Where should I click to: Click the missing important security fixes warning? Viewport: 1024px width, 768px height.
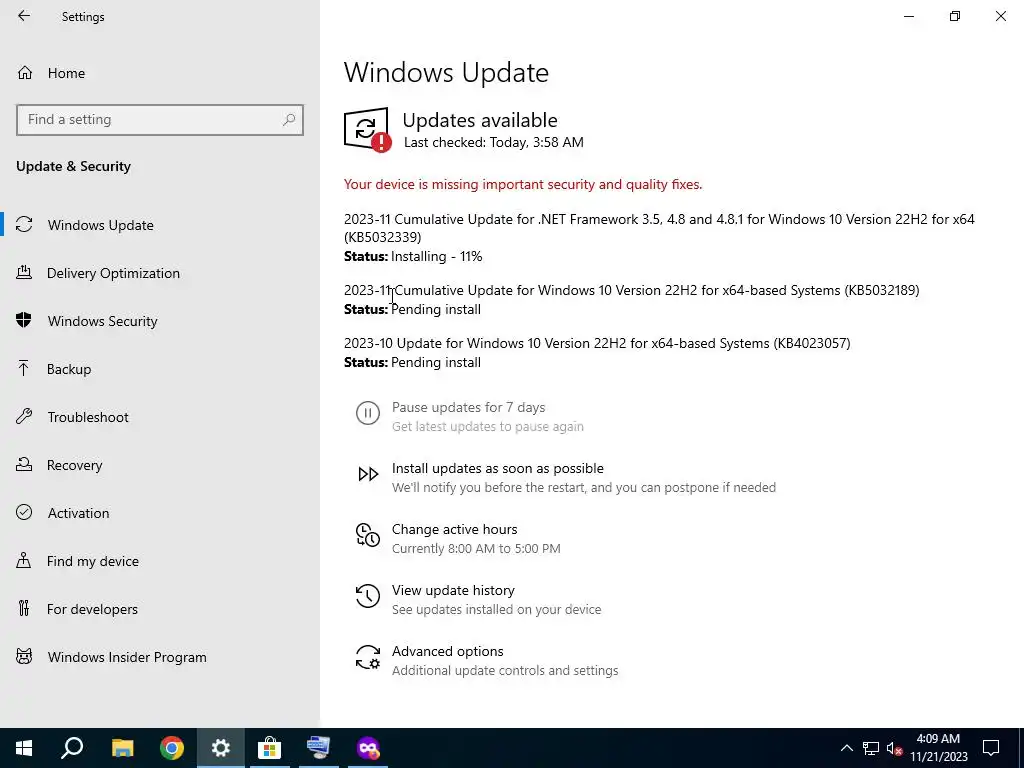pyautogui.click(x=522, y=184)
